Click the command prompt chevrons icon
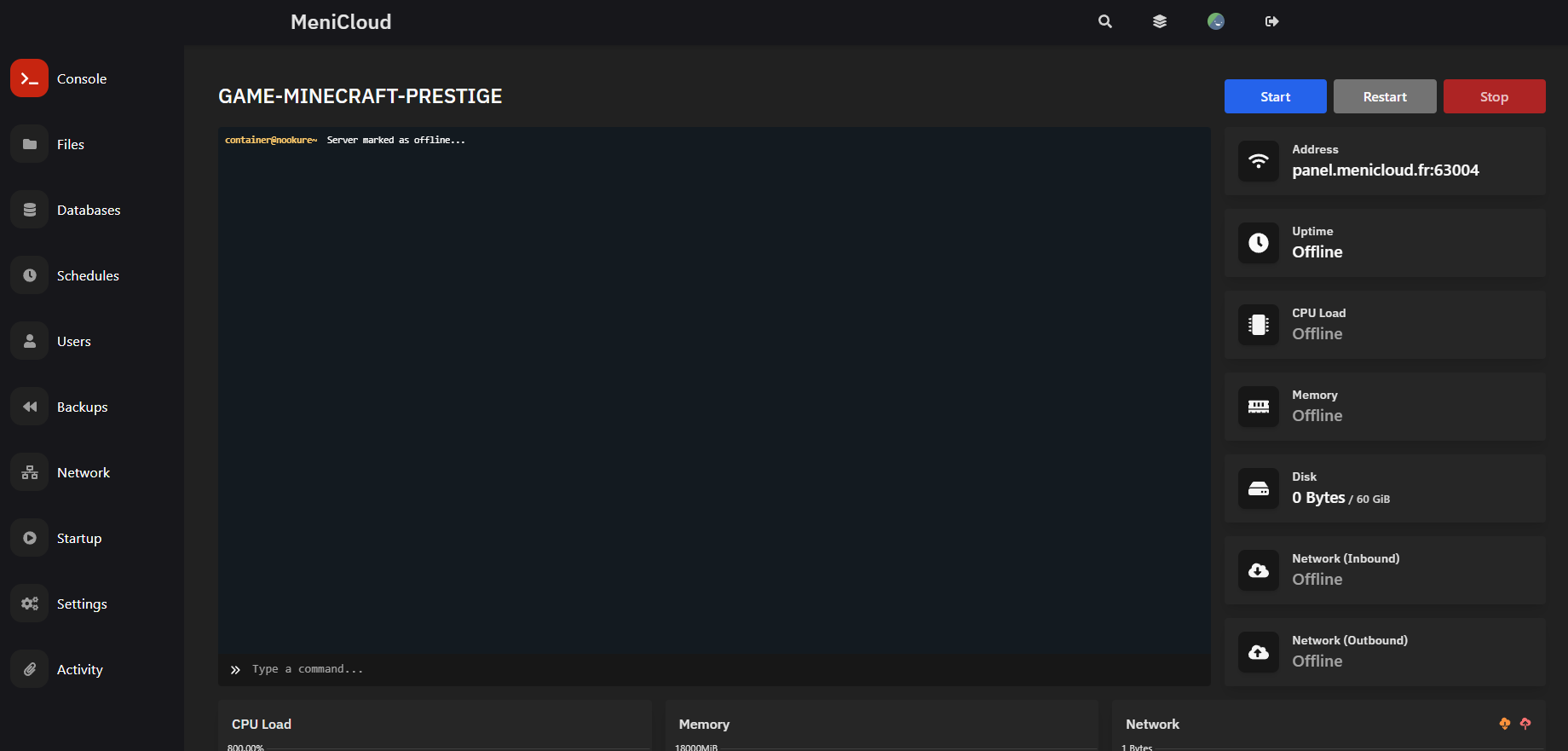This screenshot has height=751, width=1568. [x=235, y=670]
